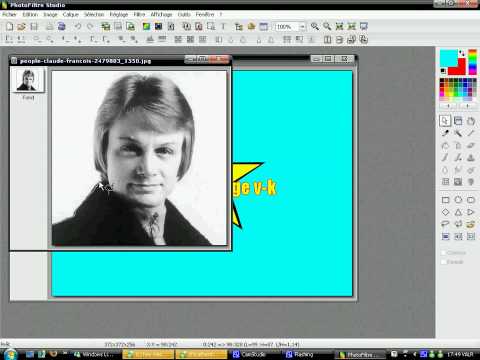
Task: Click the PhotoFiltre taskbar button
Action: tap(359, 354)
